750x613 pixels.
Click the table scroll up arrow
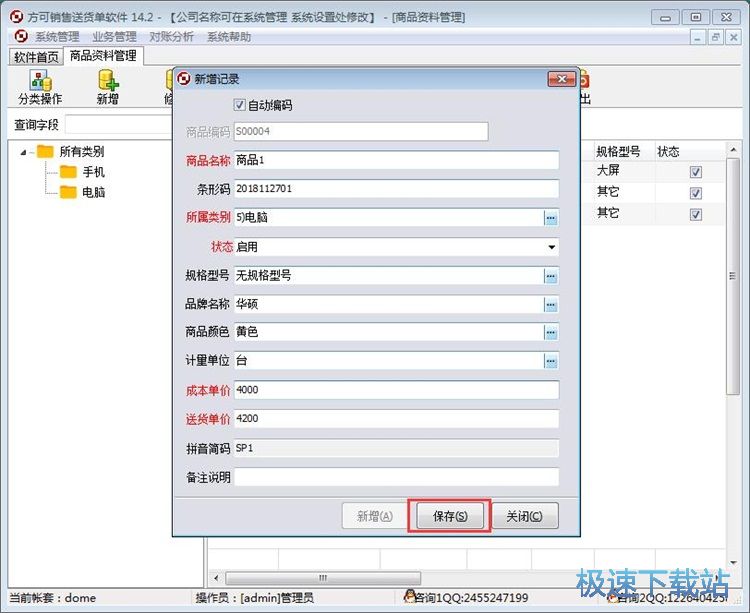(733, 150)
